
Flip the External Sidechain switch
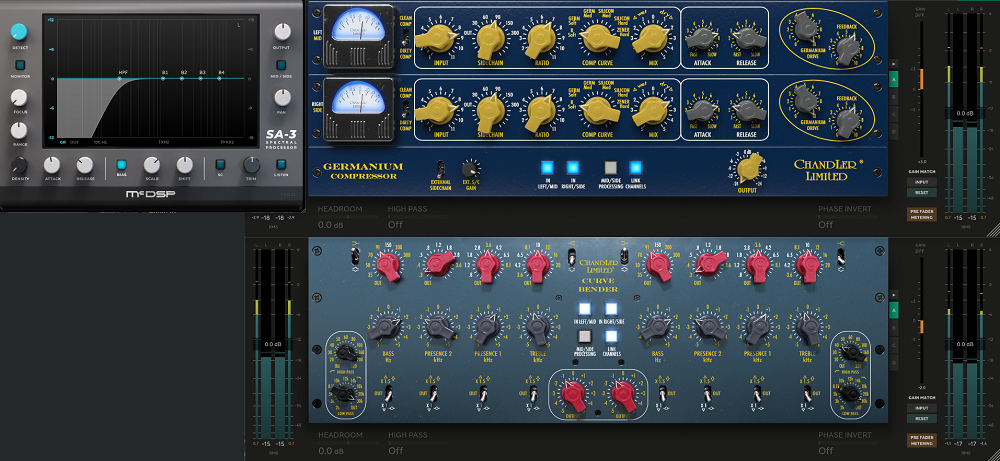point(439,168)
